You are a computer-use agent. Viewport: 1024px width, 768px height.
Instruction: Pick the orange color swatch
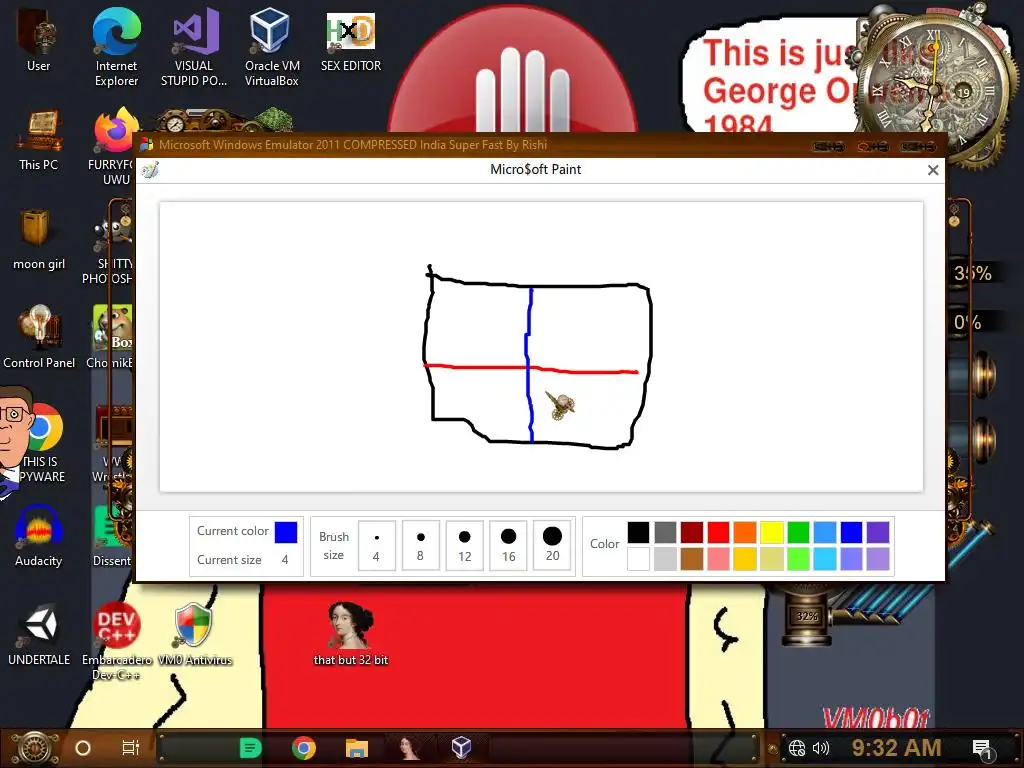(744, 532)
